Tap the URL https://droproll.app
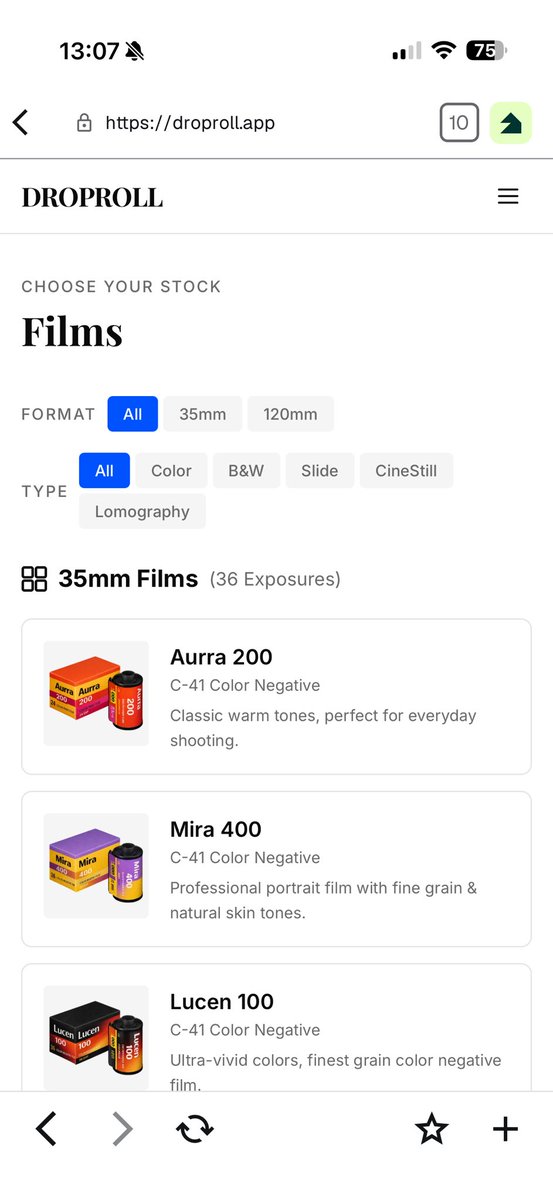 pyautogui.click(x=190, y=123)
